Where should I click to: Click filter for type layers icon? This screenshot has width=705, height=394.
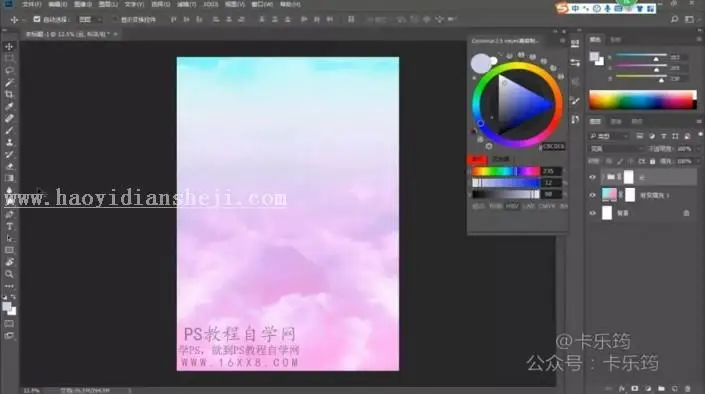664,136
